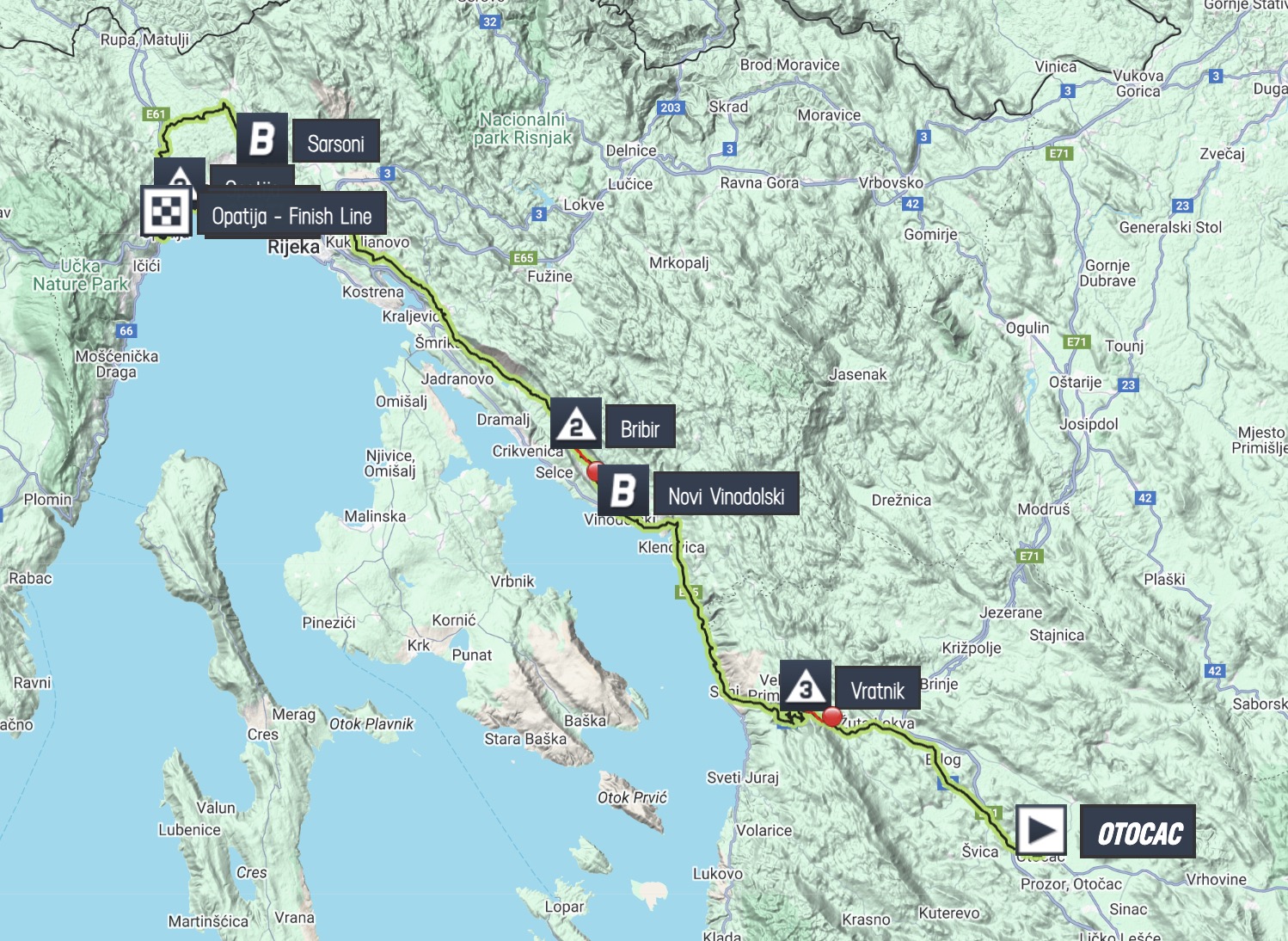Select the Sarsoni sprint label

336,143
